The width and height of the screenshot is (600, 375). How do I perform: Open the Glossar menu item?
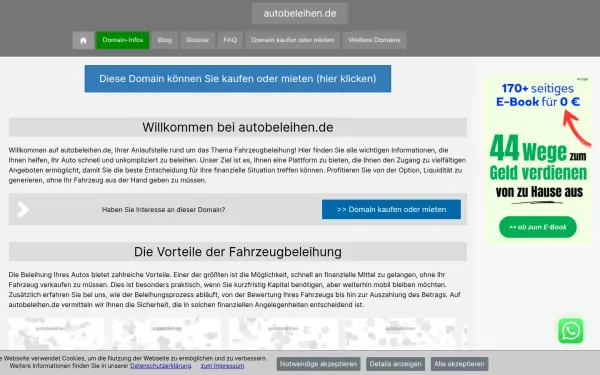tap(197, 40)
